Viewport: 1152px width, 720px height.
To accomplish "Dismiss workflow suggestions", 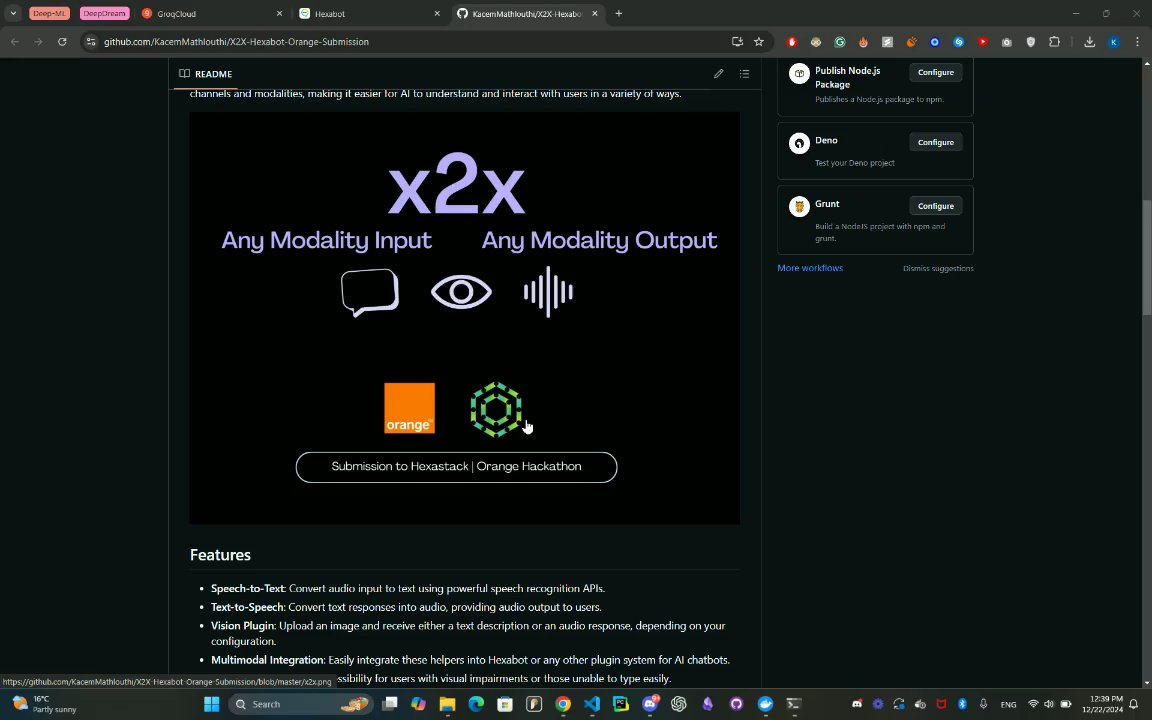I will (x=937, y=269).
